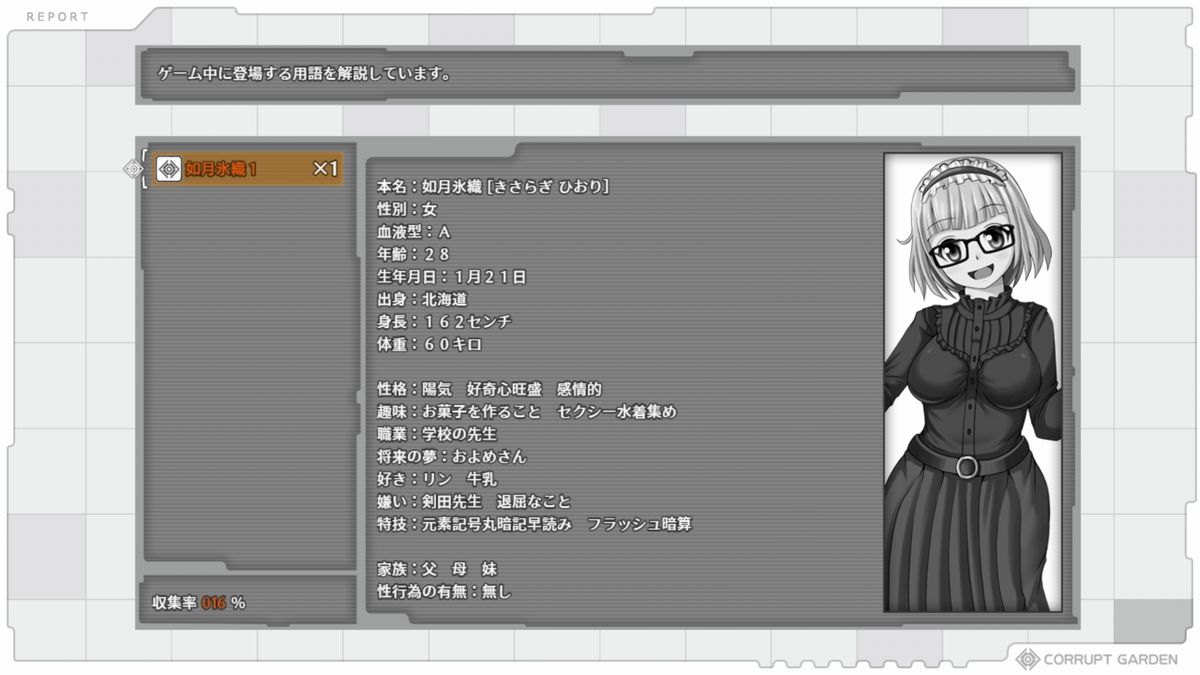Click the diamond cursor icon left of the list
Image resolution: width=1200 pixels, height=675 pixels.
133,169
